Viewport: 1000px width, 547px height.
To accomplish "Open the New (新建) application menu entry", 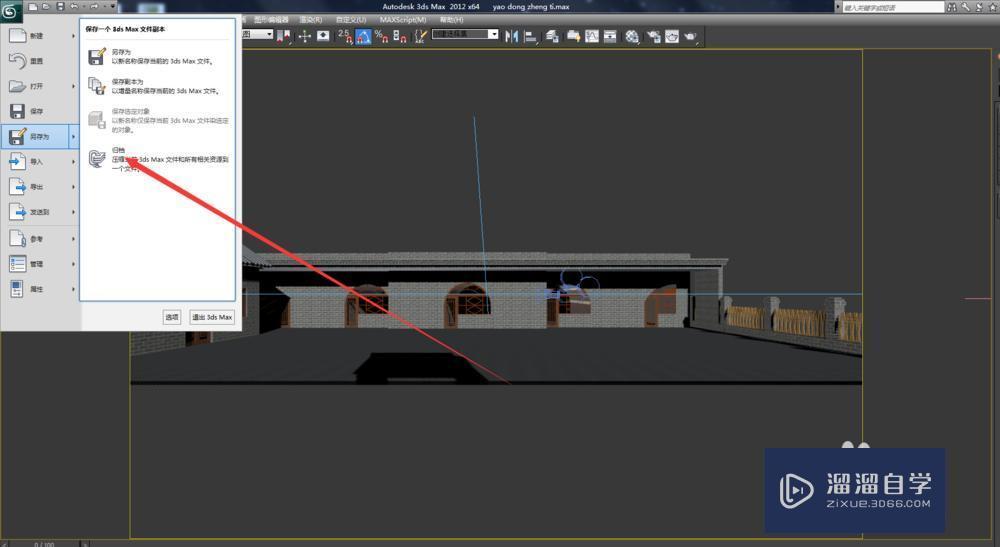I will pyautogui.click(x=41, y=36).
